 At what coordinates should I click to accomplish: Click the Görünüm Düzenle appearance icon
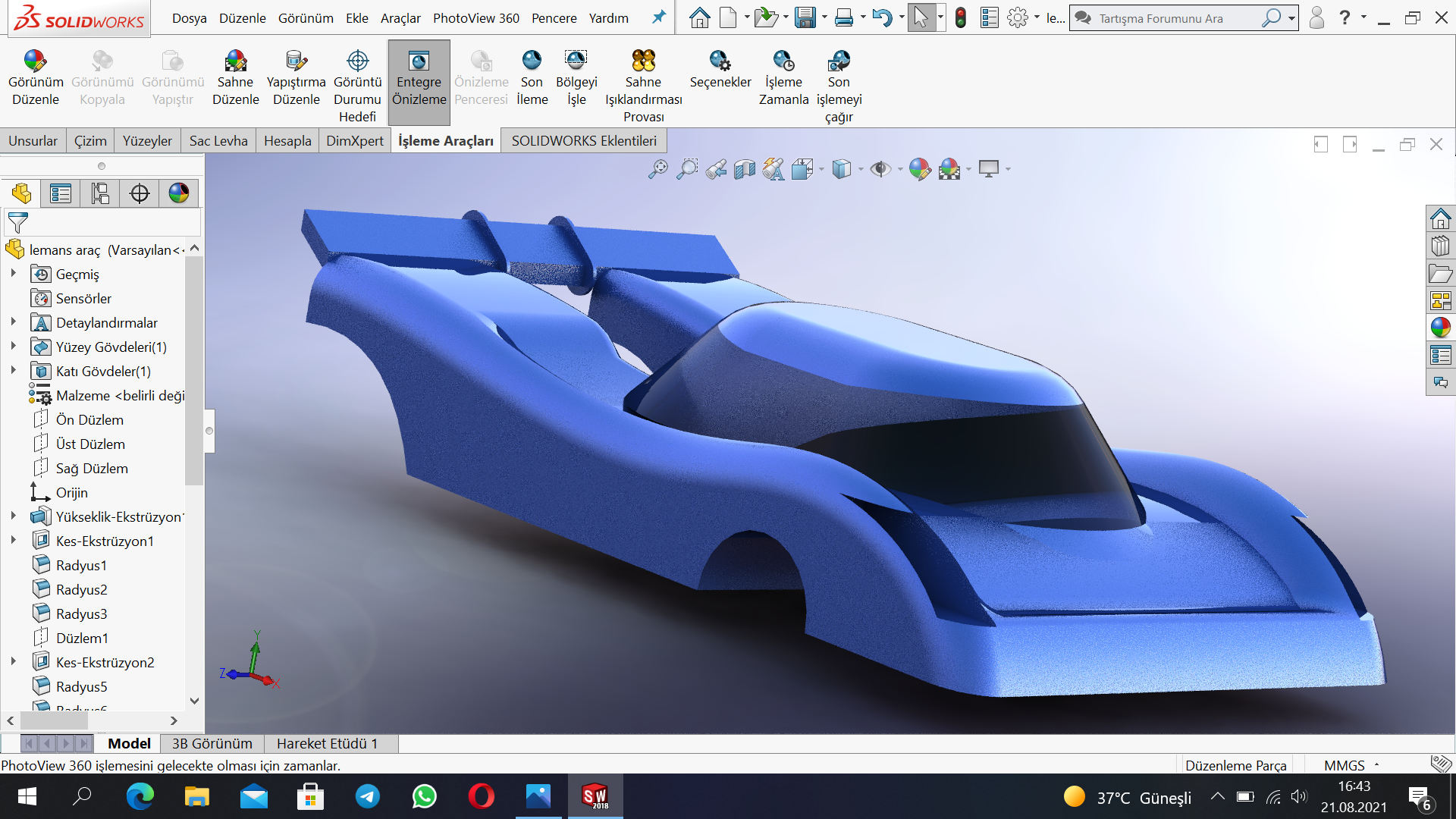pyautogui.click(x=35, y=61)
